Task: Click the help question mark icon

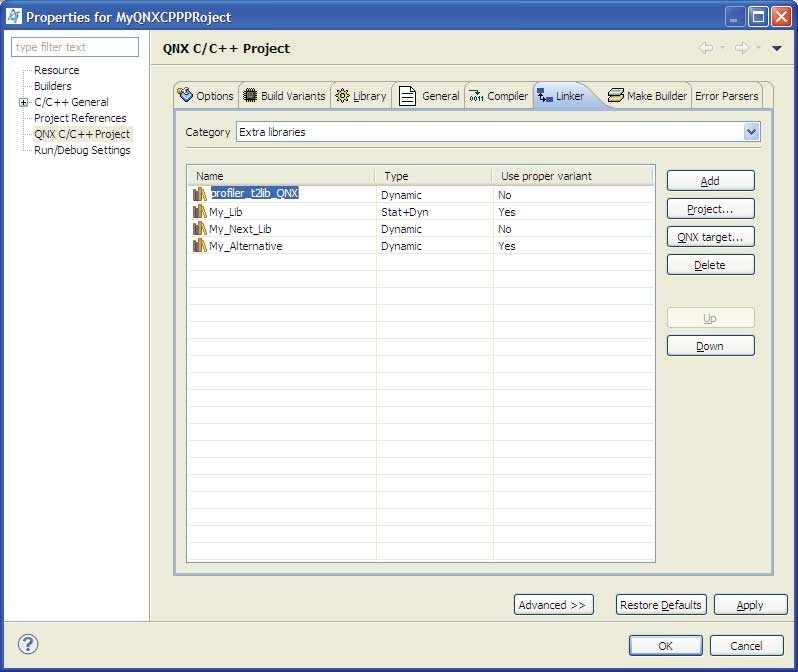Action: [x=28, y=644]
